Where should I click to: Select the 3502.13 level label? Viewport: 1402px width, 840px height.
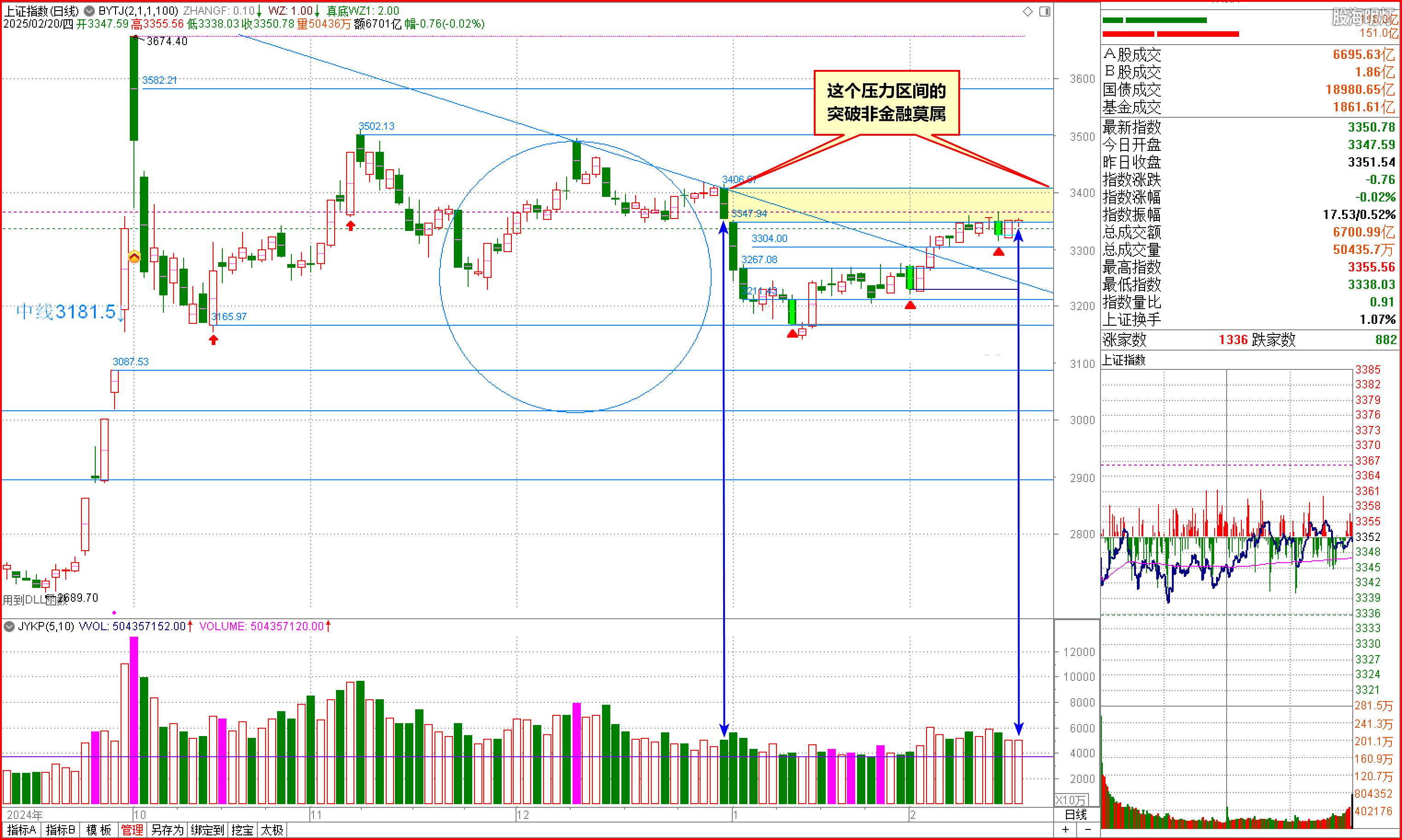pos(376,126)
